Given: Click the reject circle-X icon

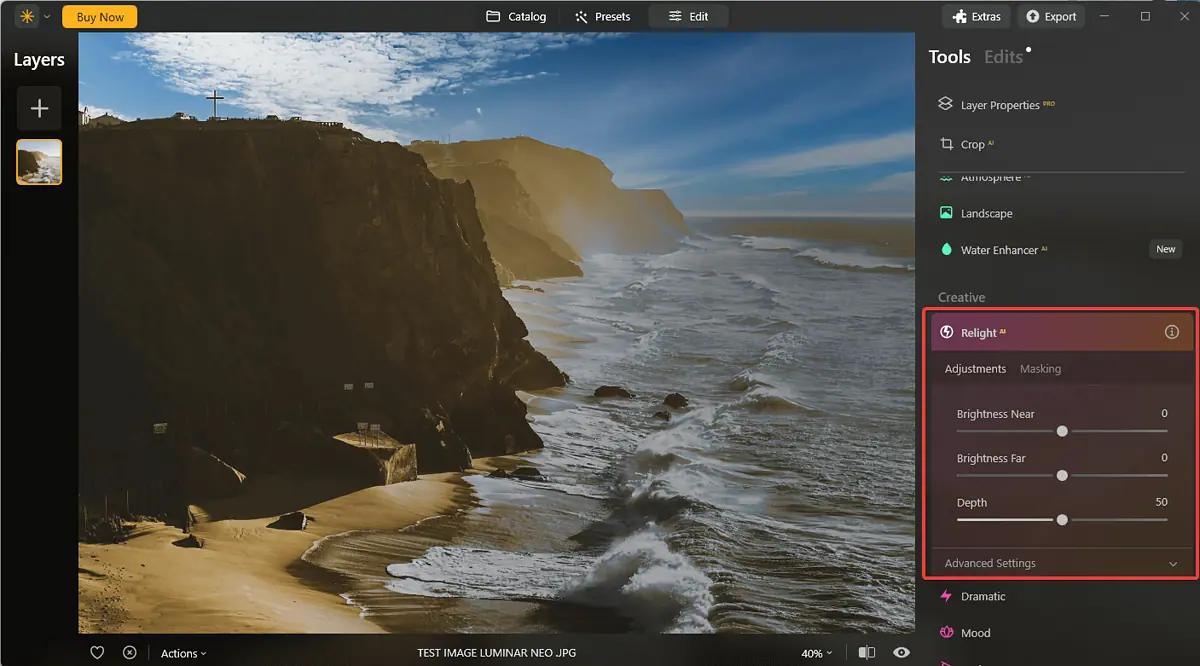Looking at the screenshot, I should tap(129, 652).
